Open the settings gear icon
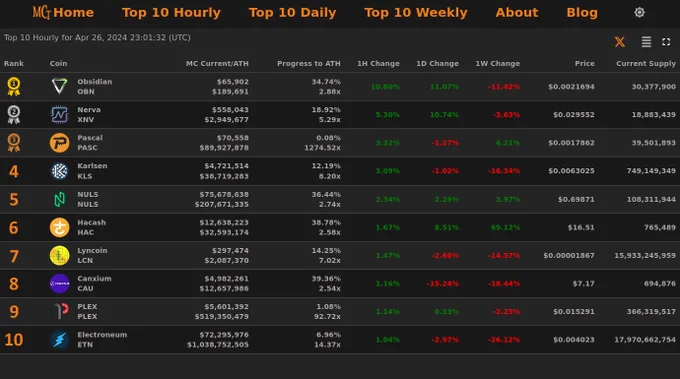Image resolution: width=680 pixels, height=379 pixels. pos(639,13)
